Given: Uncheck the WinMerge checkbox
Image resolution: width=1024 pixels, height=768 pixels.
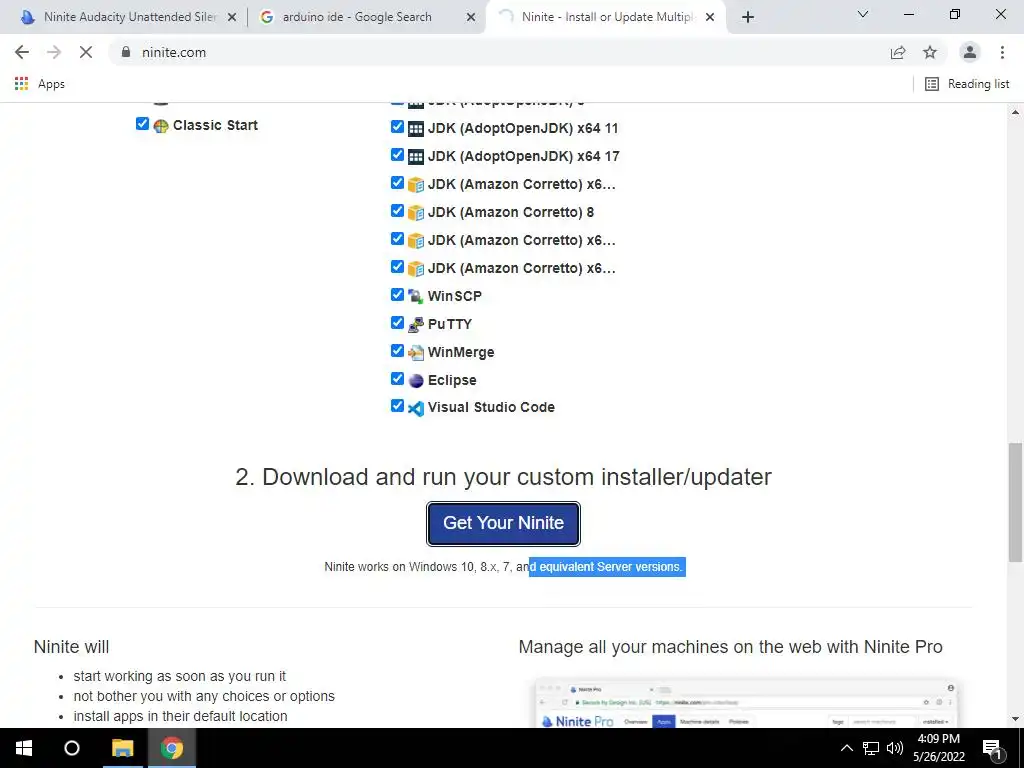Looking at the screenshot, I should click(x=397, y=351).
